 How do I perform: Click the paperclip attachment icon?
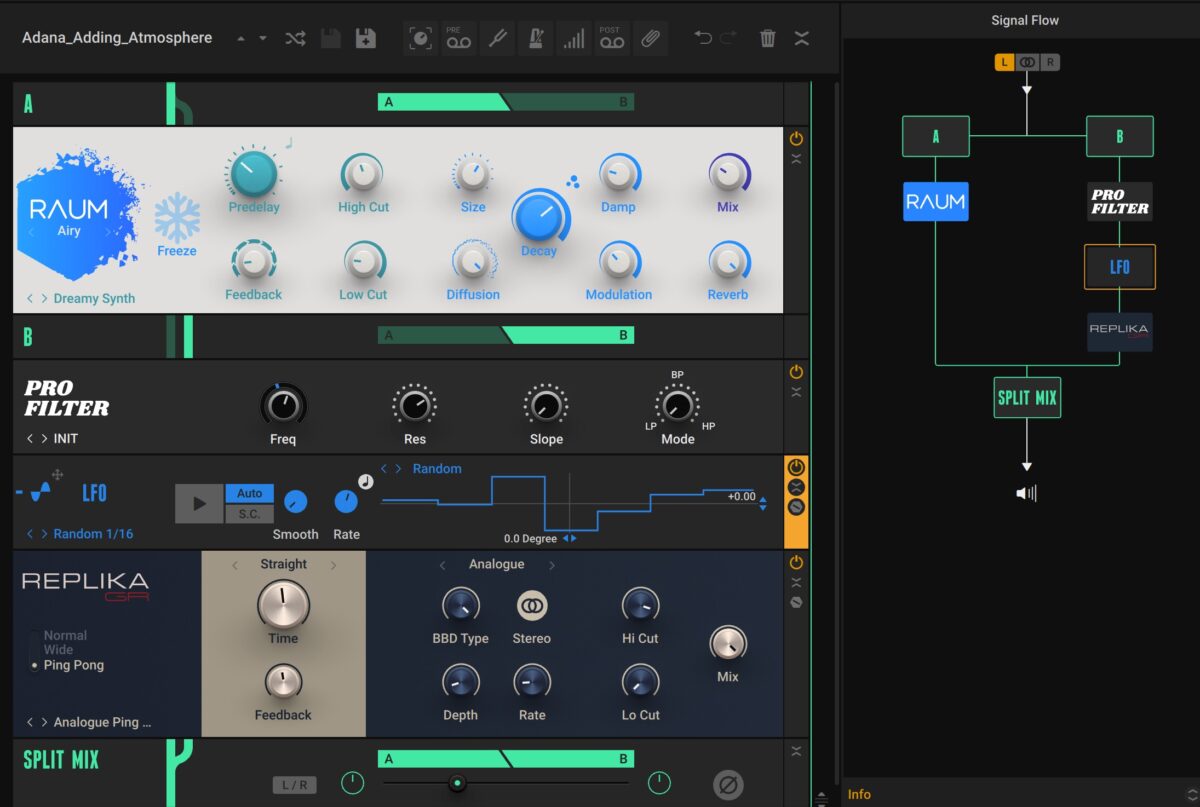(650, 39)
